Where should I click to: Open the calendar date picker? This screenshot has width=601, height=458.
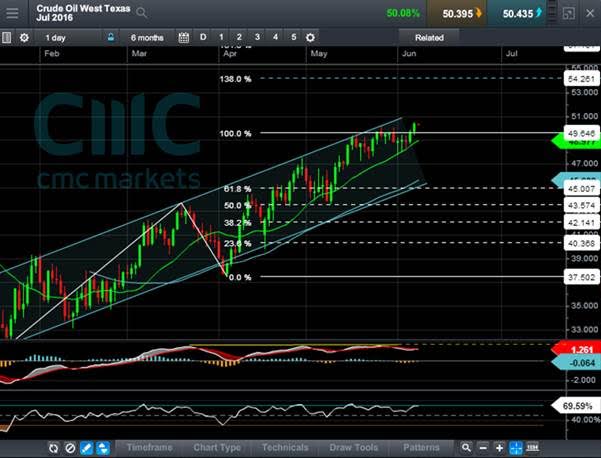point(184,38)
